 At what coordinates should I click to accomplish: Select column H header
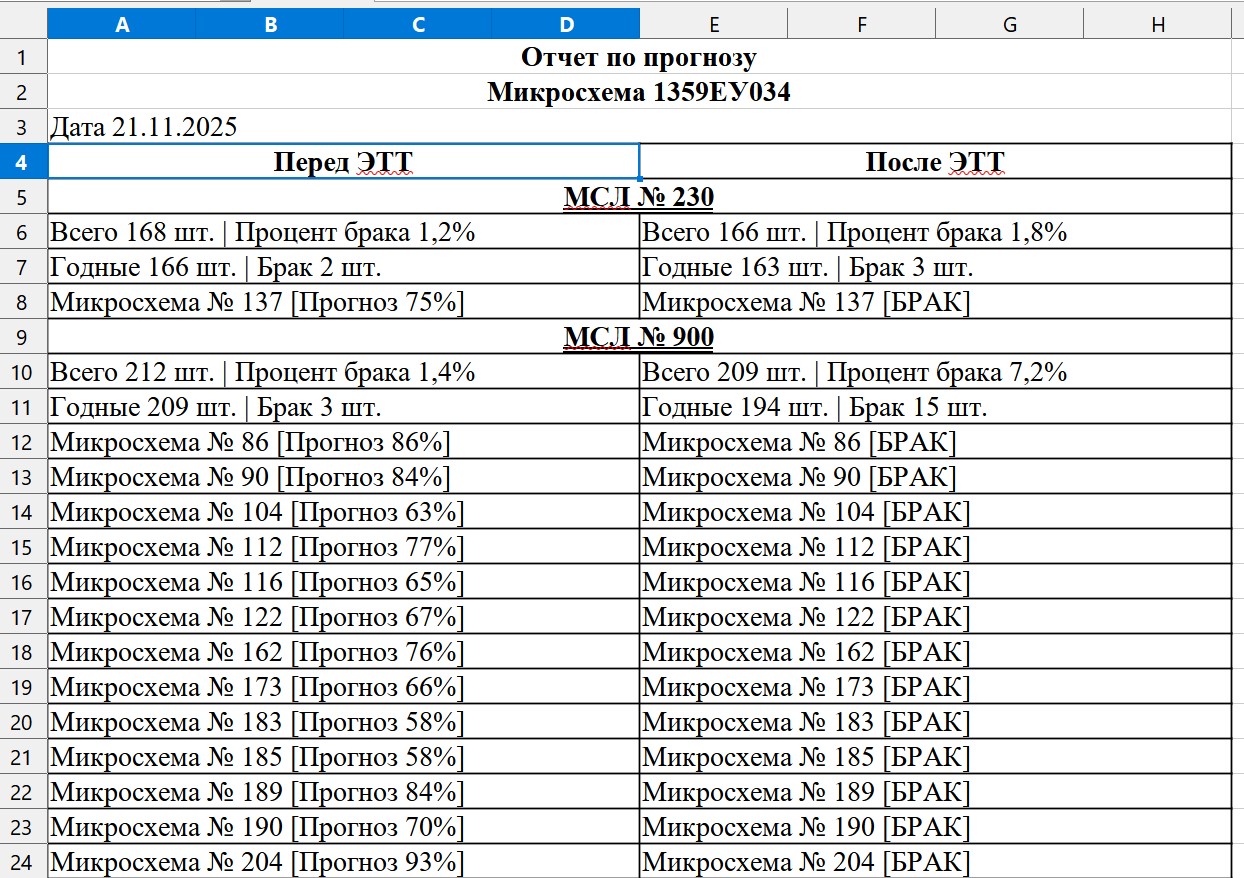point(1157,25)
